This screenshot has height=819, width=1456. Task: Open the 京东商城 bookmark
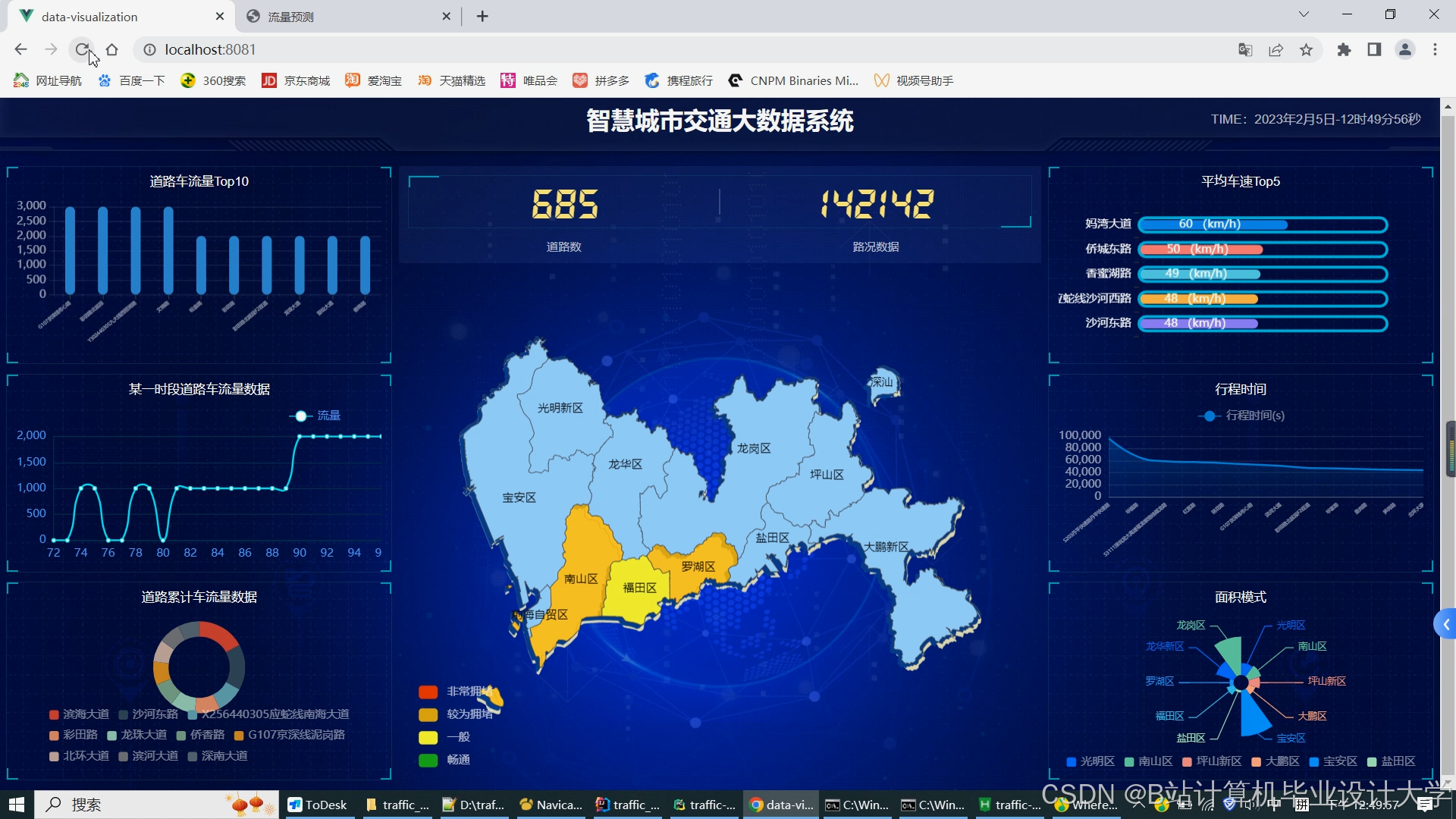pos(296,80)
